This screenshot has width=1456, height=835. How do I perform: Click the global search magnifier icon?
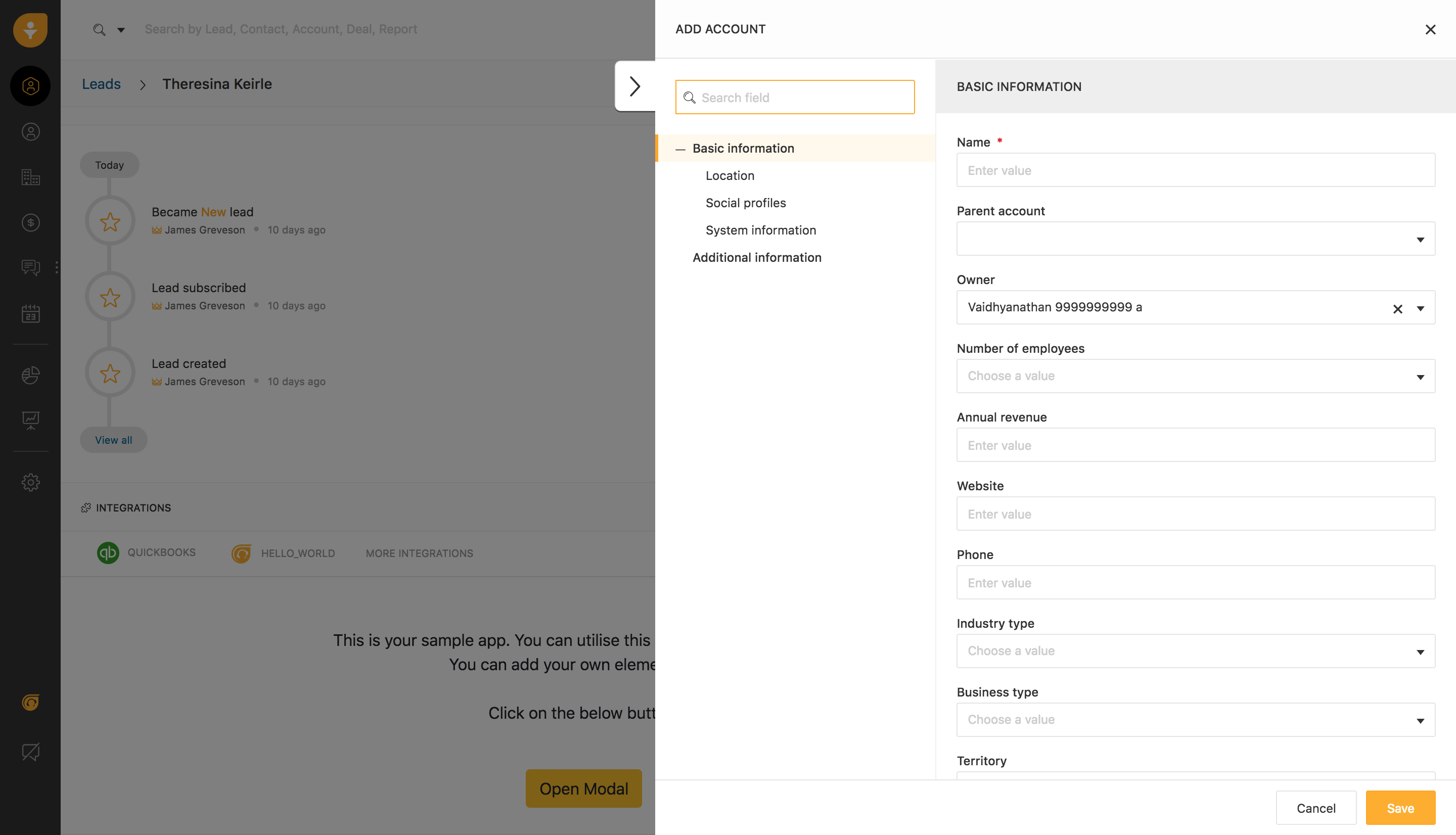[99, 29]
